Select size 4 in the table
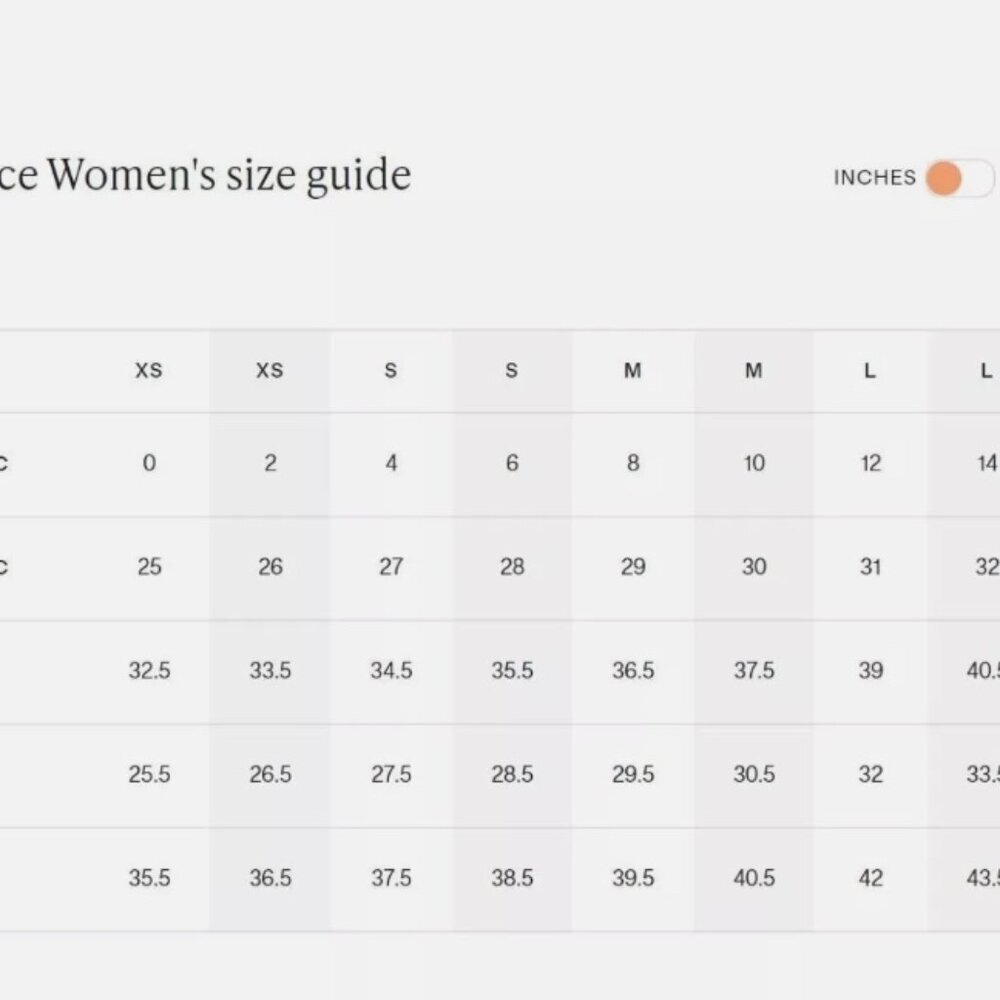This screenshot has height=1000, width=1000. click(391, 462)
